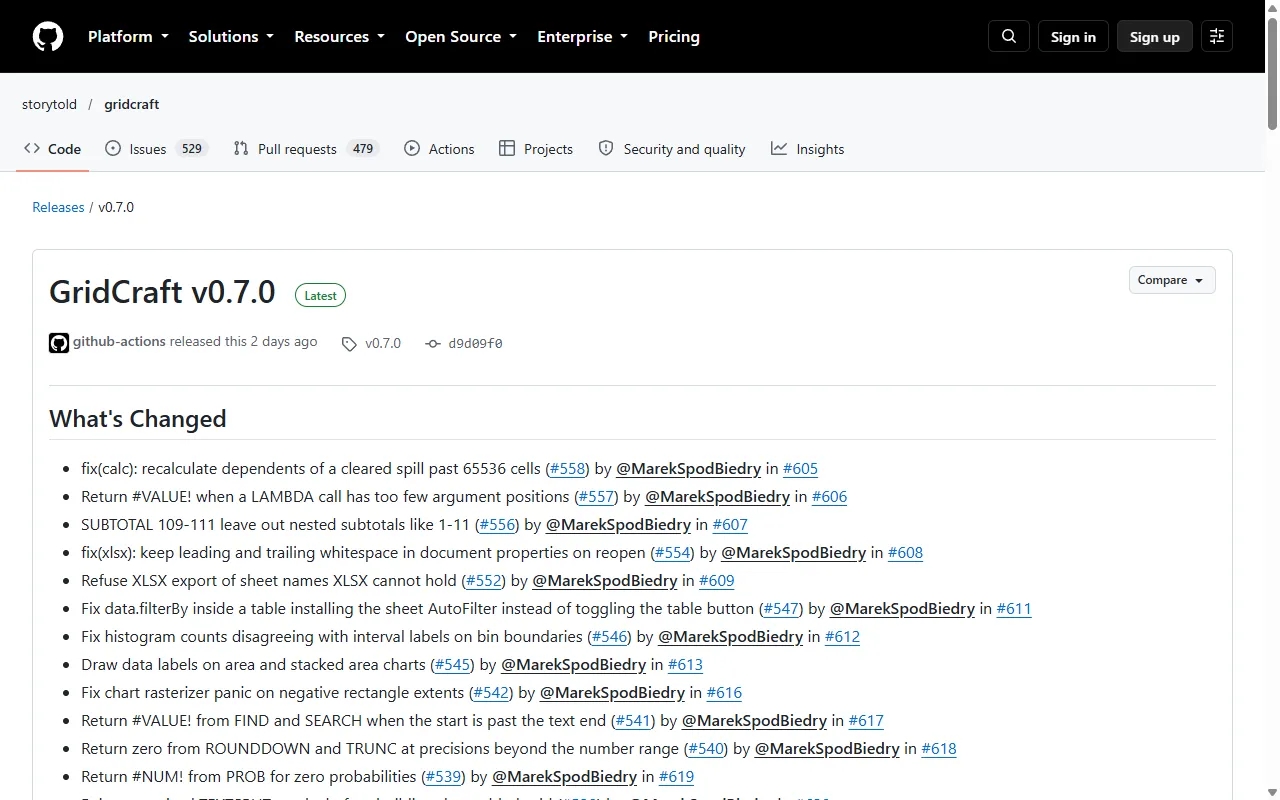The width and height of the screenshot is (1280, 800).
Task: Open issue #546 about histogram counts
Action: pos(610,636)
